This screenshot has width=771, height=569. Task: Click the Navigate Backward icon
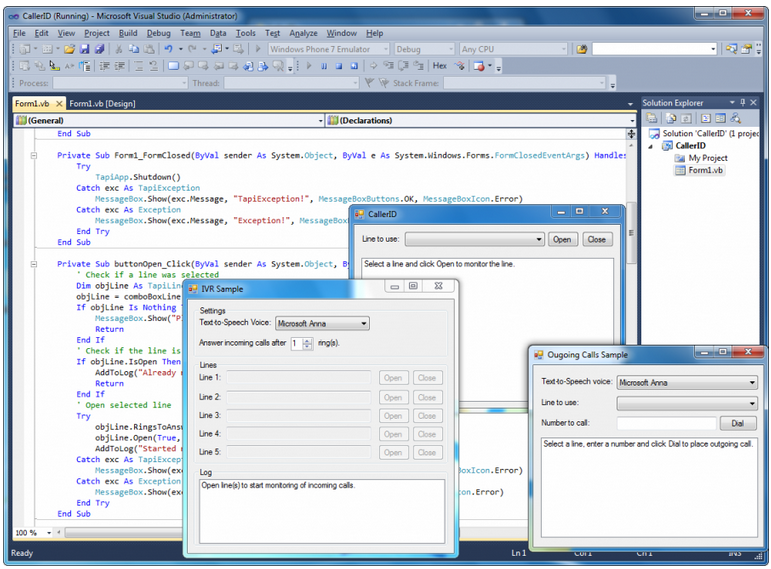point(216,49)
